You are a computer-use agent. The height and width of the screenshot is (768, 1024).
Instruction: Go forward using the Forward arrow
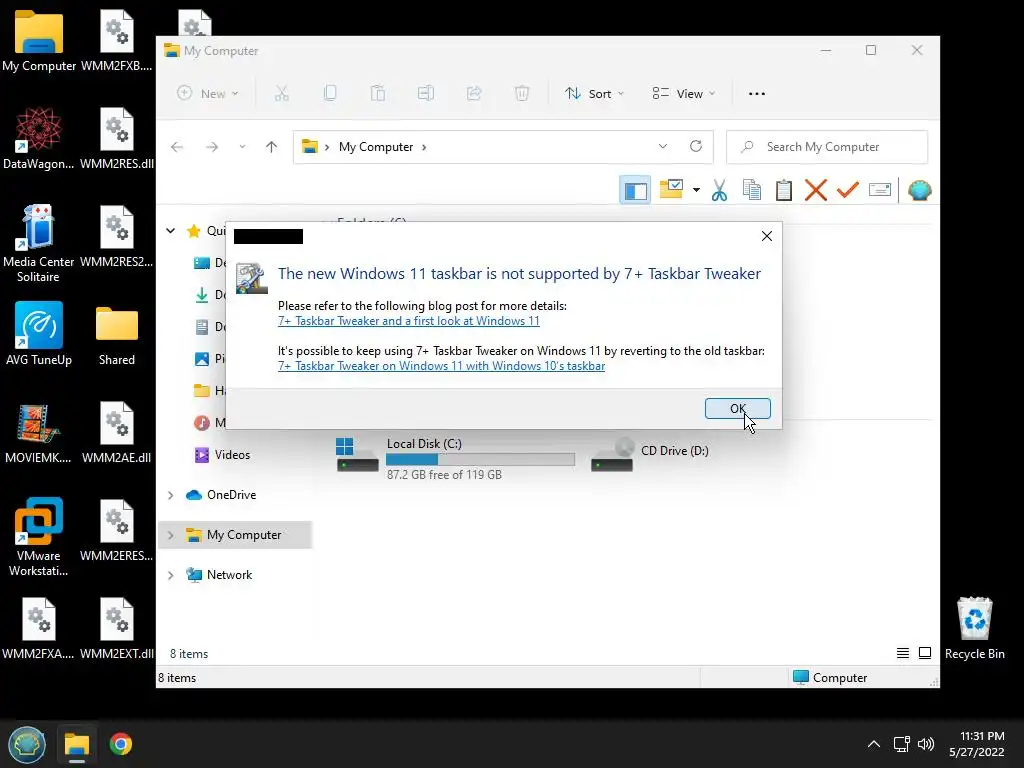[212, 147]
